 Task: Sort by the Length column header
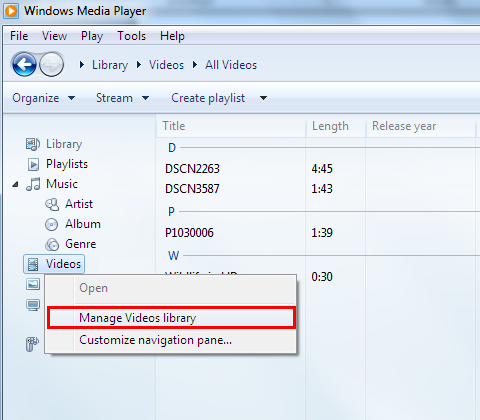click(336, 126)
